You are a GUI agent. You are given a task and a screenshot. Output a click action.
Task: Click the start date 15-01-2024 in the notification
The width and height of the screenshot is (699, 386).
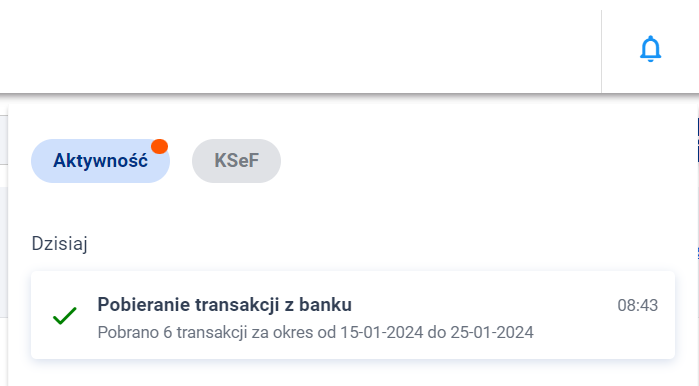(382, 333)
